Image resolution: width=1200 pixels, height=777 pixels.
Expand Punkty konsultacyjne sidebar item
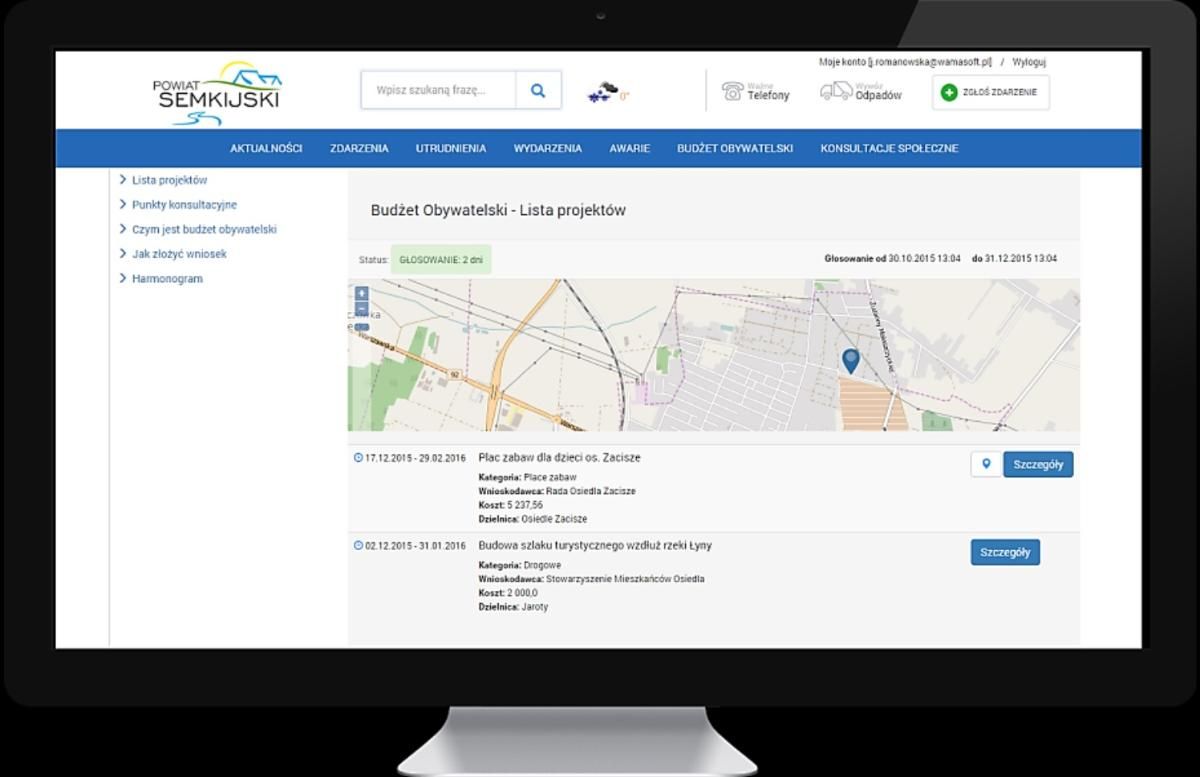click(x=184, y=205)
